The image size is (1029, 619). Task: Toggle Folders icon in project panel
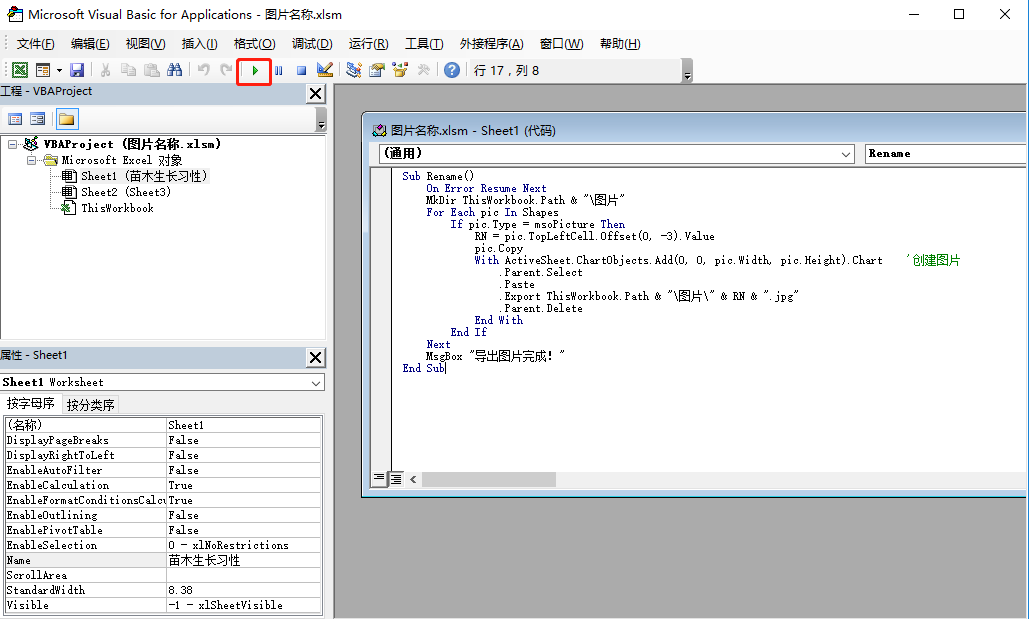(67, 119)
